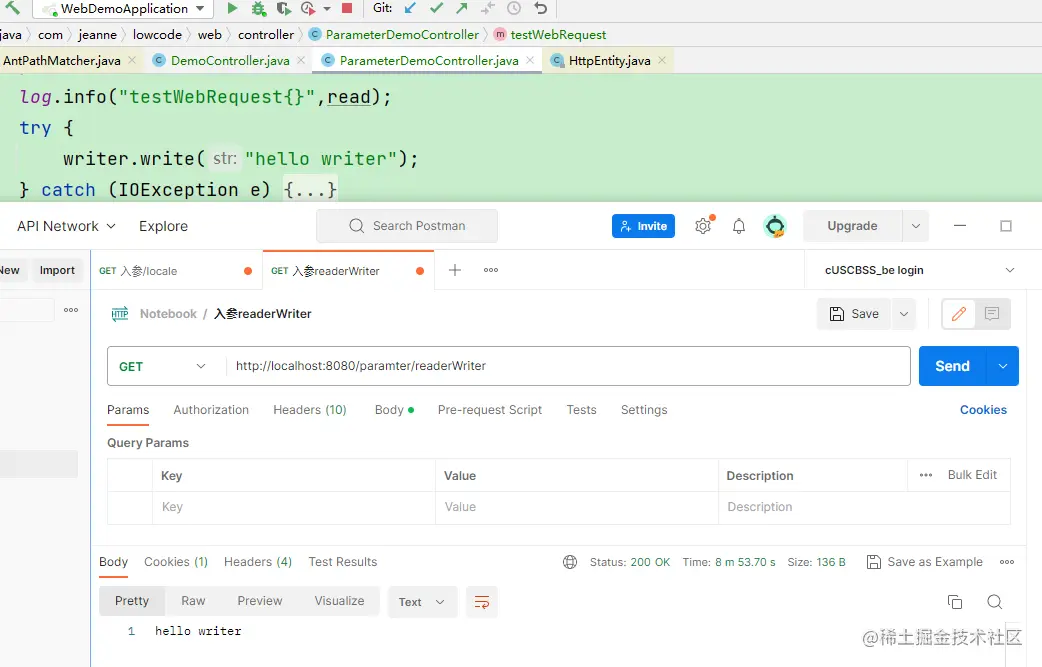
Task: Send the request
Action: pyautogui.click(x=952, y=366)
